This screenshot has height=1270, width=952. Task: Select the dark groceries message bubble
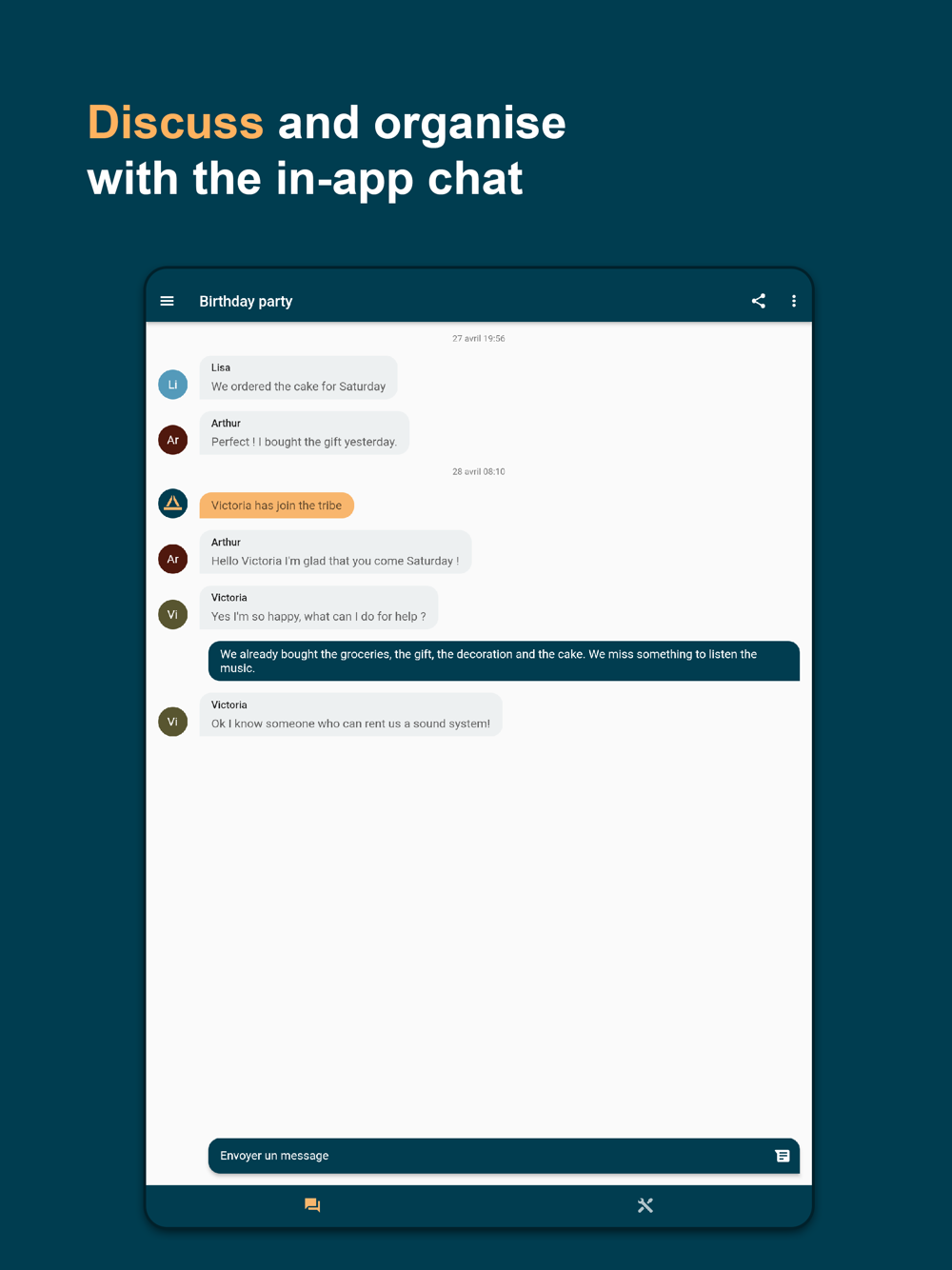tap(504, 661)
